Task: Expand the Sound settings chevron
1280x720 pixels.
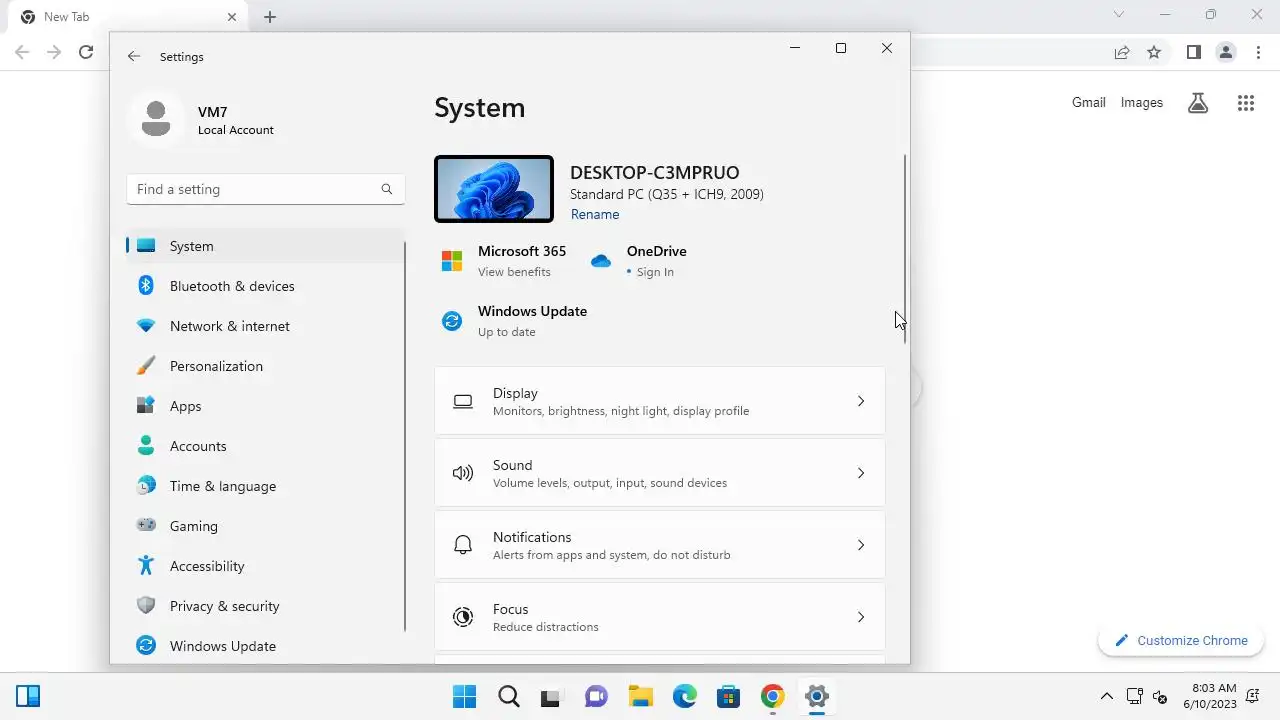Action: (x=861, y=473)
